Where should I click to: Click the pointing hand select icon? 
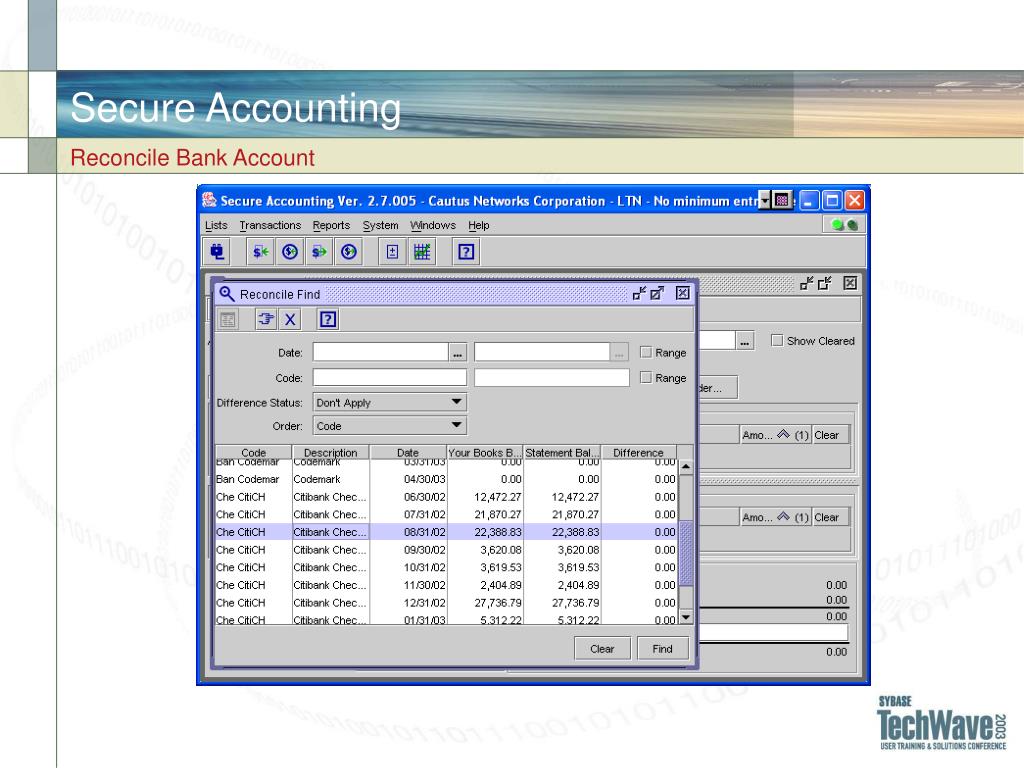pos(266,319)
